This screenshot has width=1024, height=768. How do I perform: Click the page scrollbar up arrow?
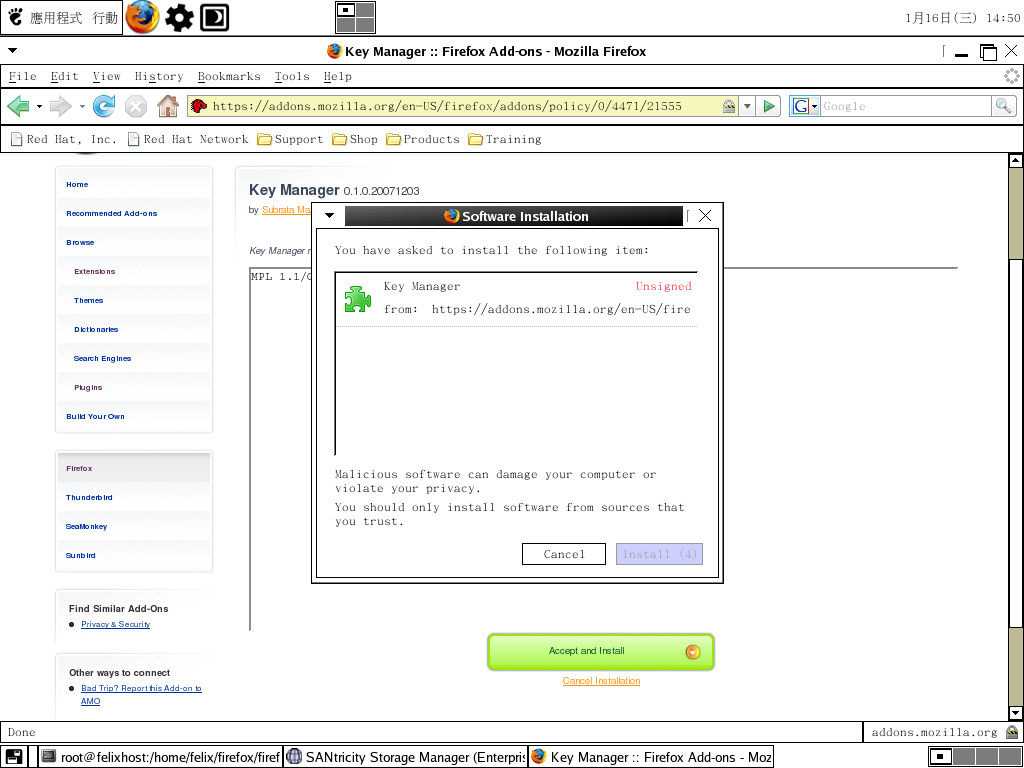coord(1015,160)
